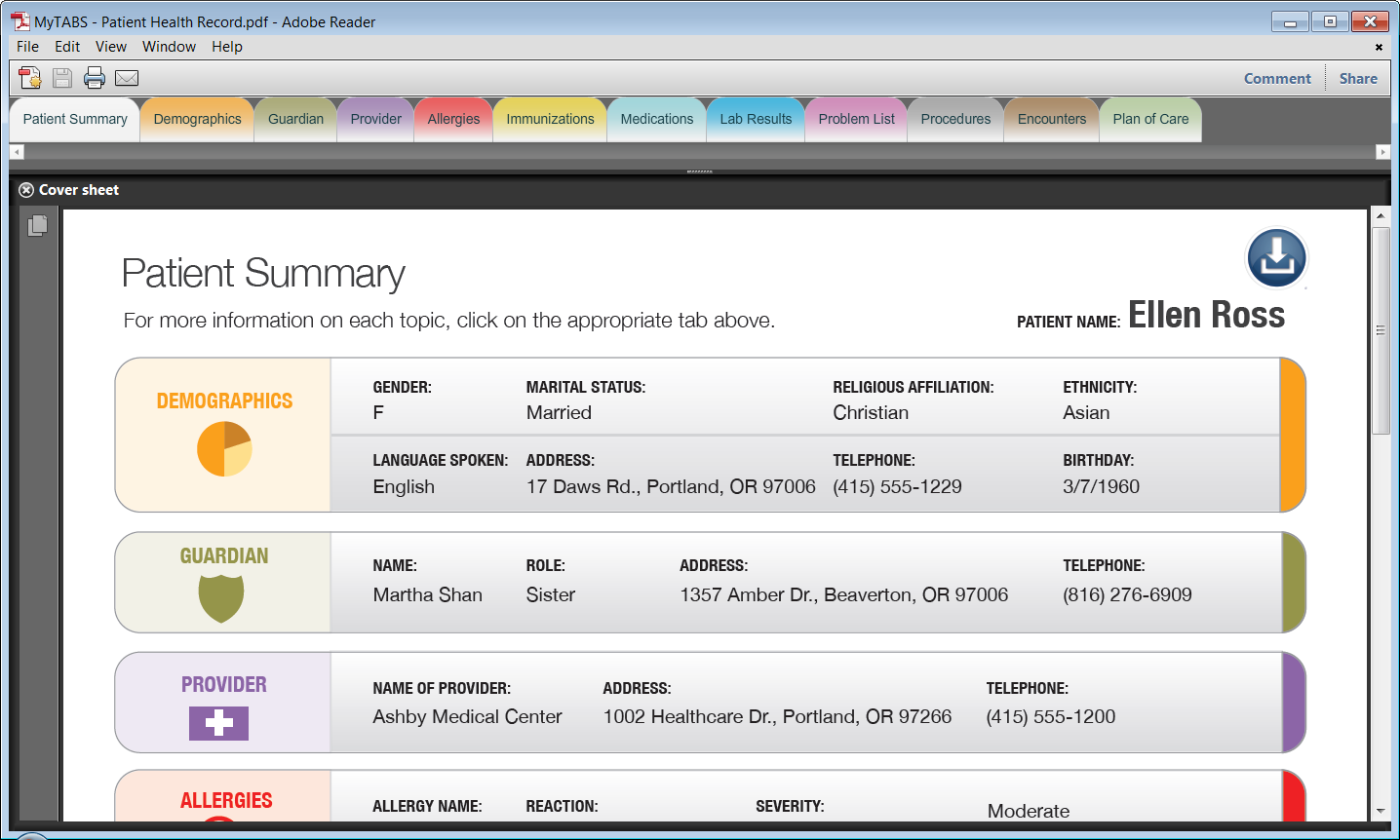Switch to the Medications tab
1400x840 pixels.
point(657,120)
